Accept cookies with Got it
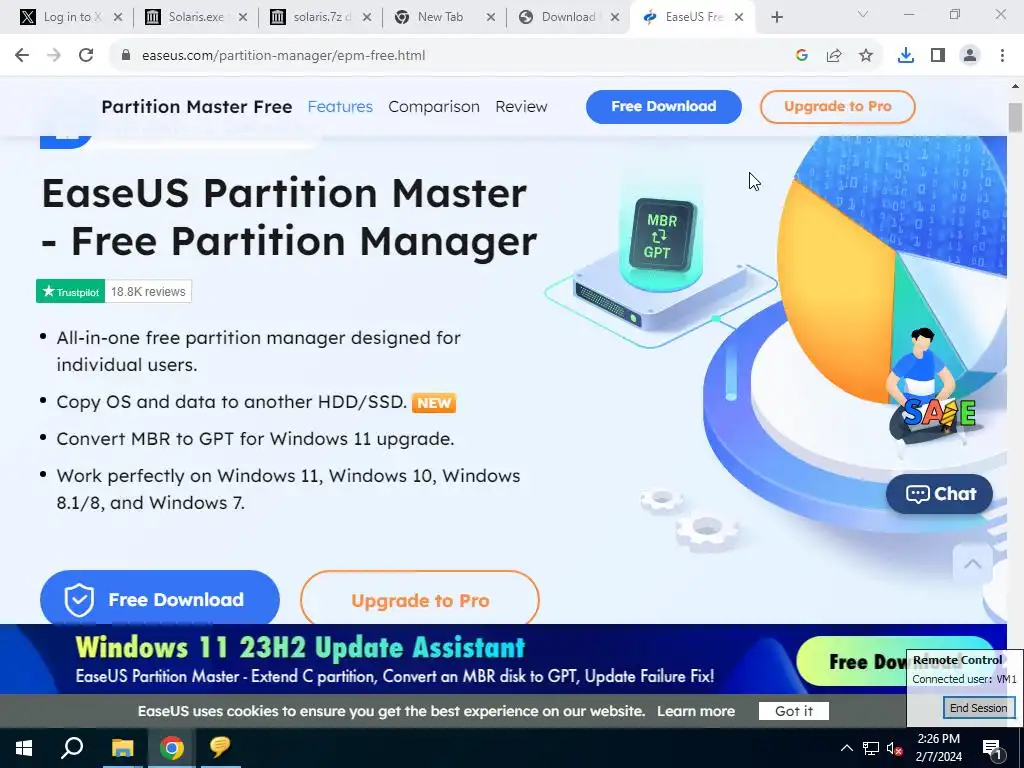The height and width of the screenshot is (768, 1024). 793,711
